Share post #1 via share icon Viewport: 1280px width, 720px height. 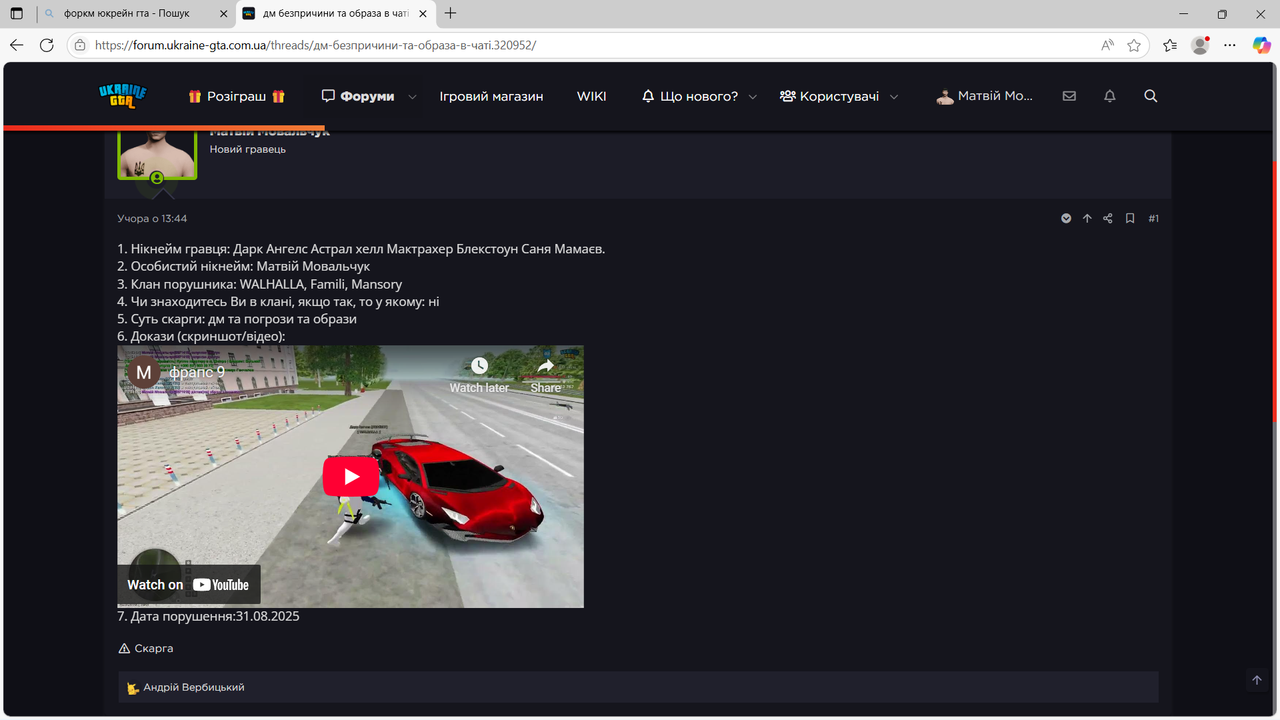point(1108,218)
